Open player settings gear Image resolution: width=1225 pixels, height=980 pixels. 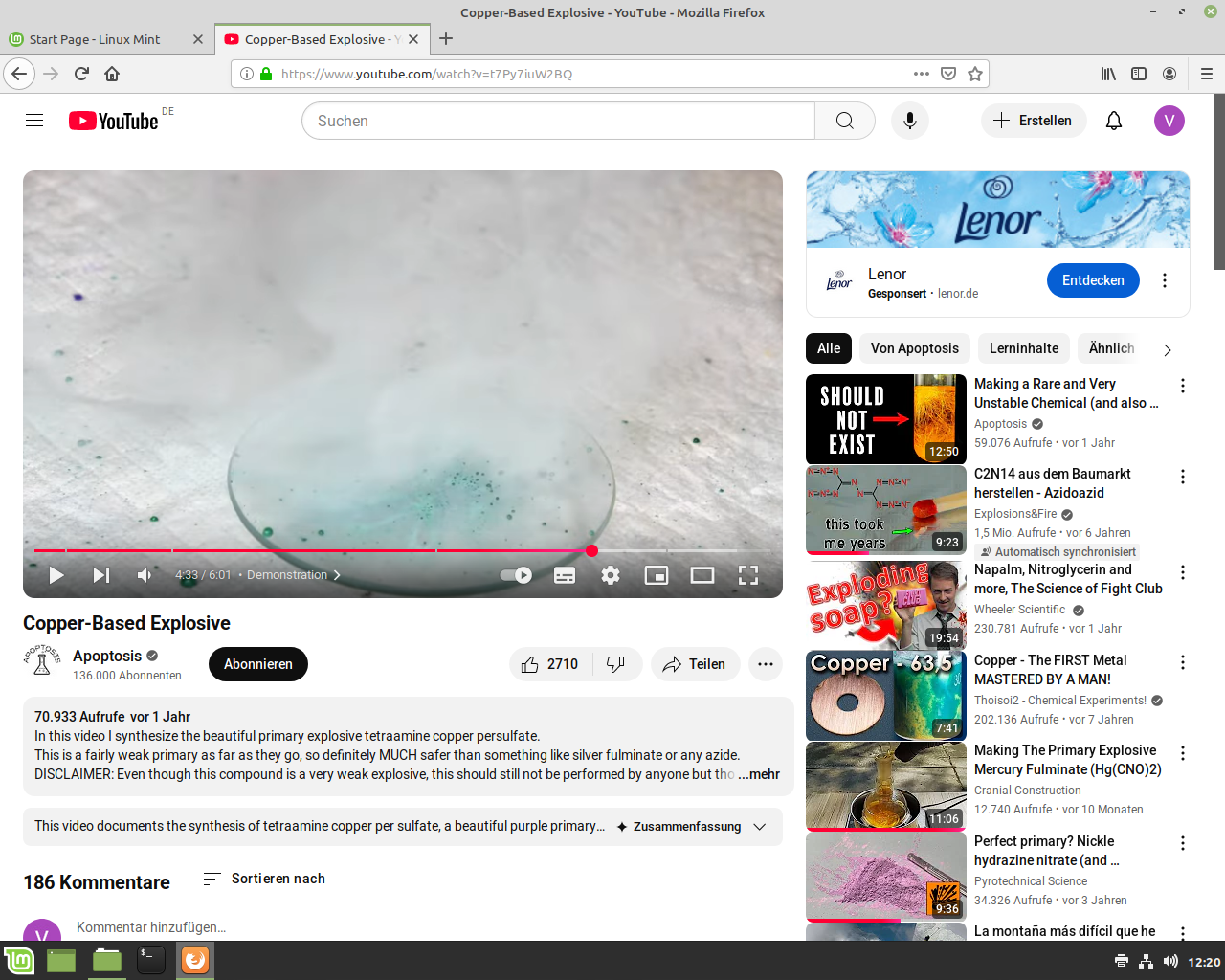(x=611, y=575)
